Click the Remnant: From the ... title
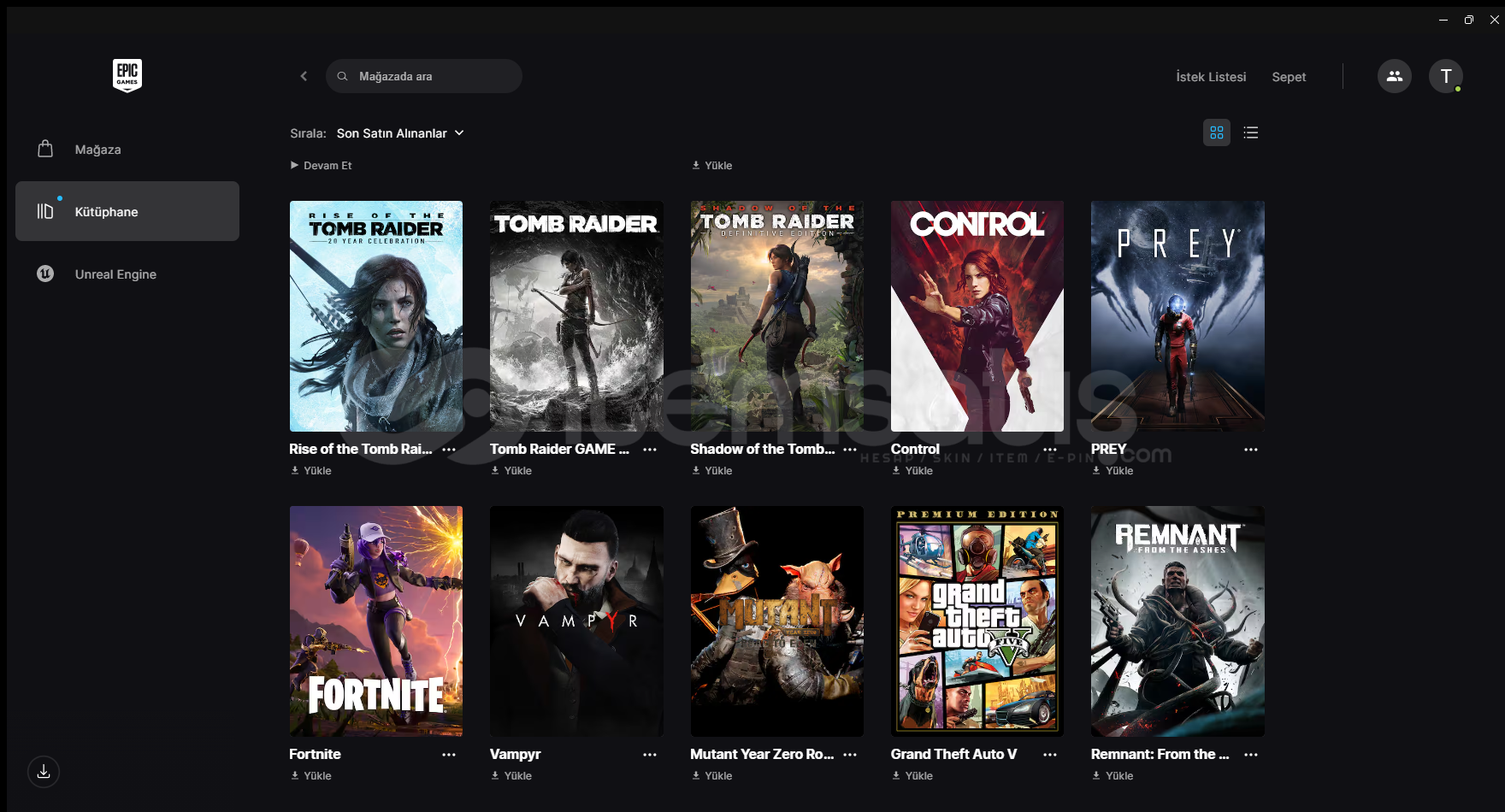This screenshot has height=812, width=1505. [x=1160, y=754]
